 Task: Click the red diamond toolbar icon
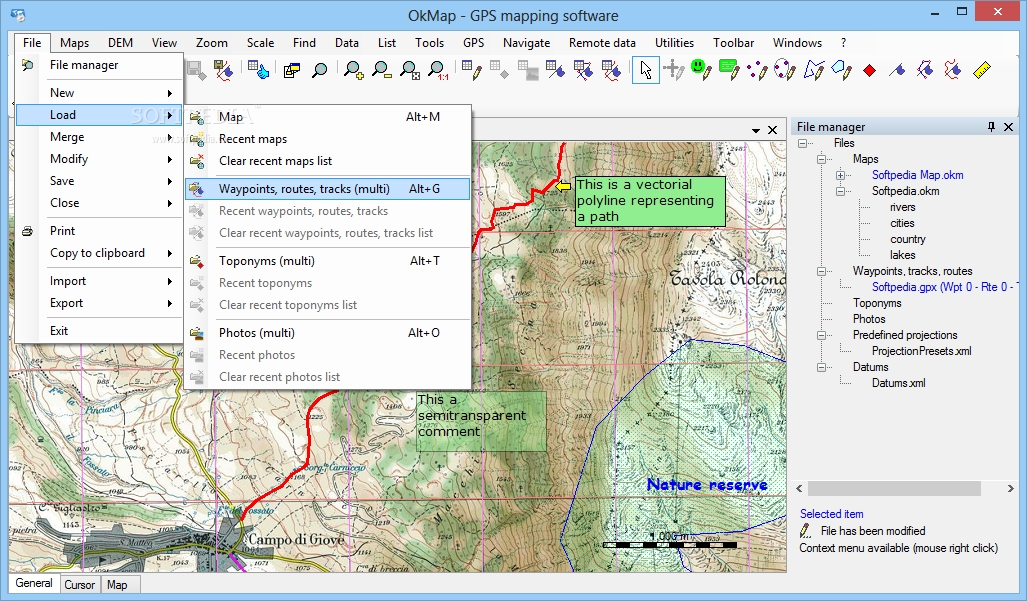point(870,70)
